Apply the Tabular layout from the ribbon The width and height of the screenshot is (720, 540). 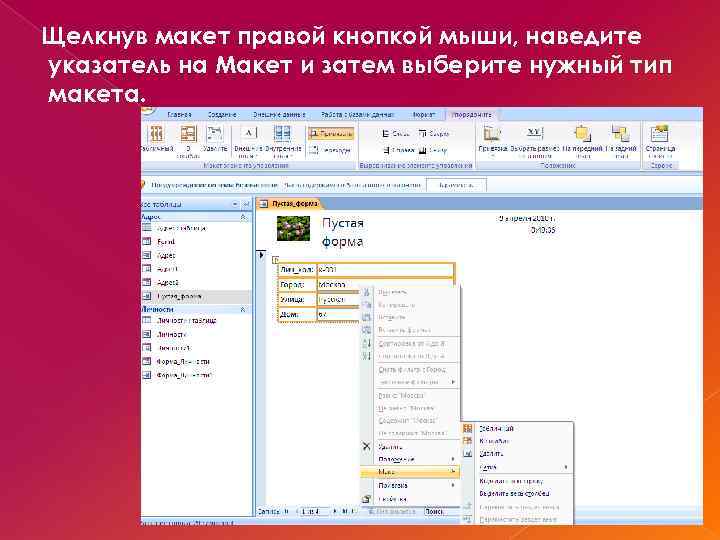[157, 139]
